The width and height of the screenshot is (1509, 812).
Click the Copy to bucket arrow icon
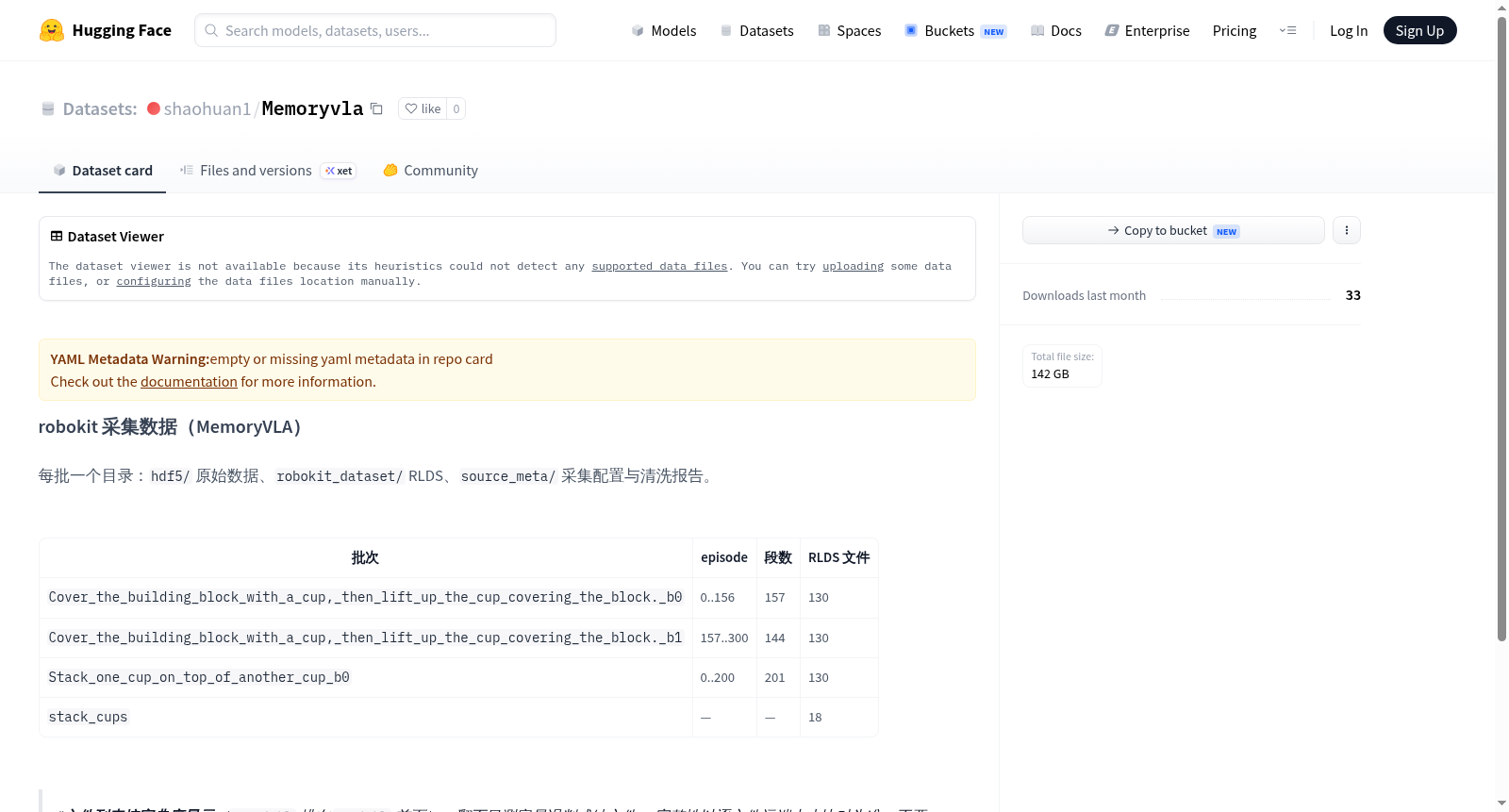point(1114,230)
